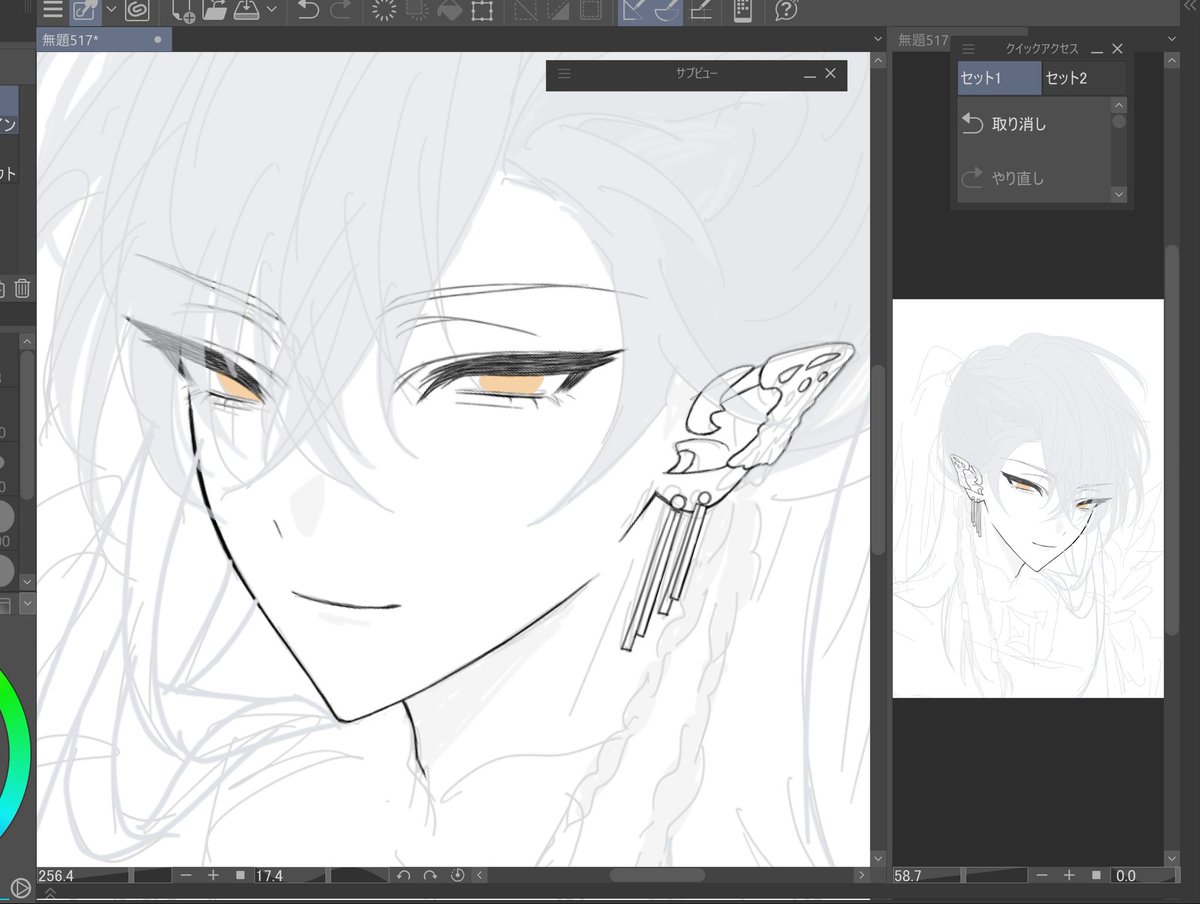Open Clip Studio launcher swirl icon
Viewport: 1200px width, 904px height.
click(137, 11)
